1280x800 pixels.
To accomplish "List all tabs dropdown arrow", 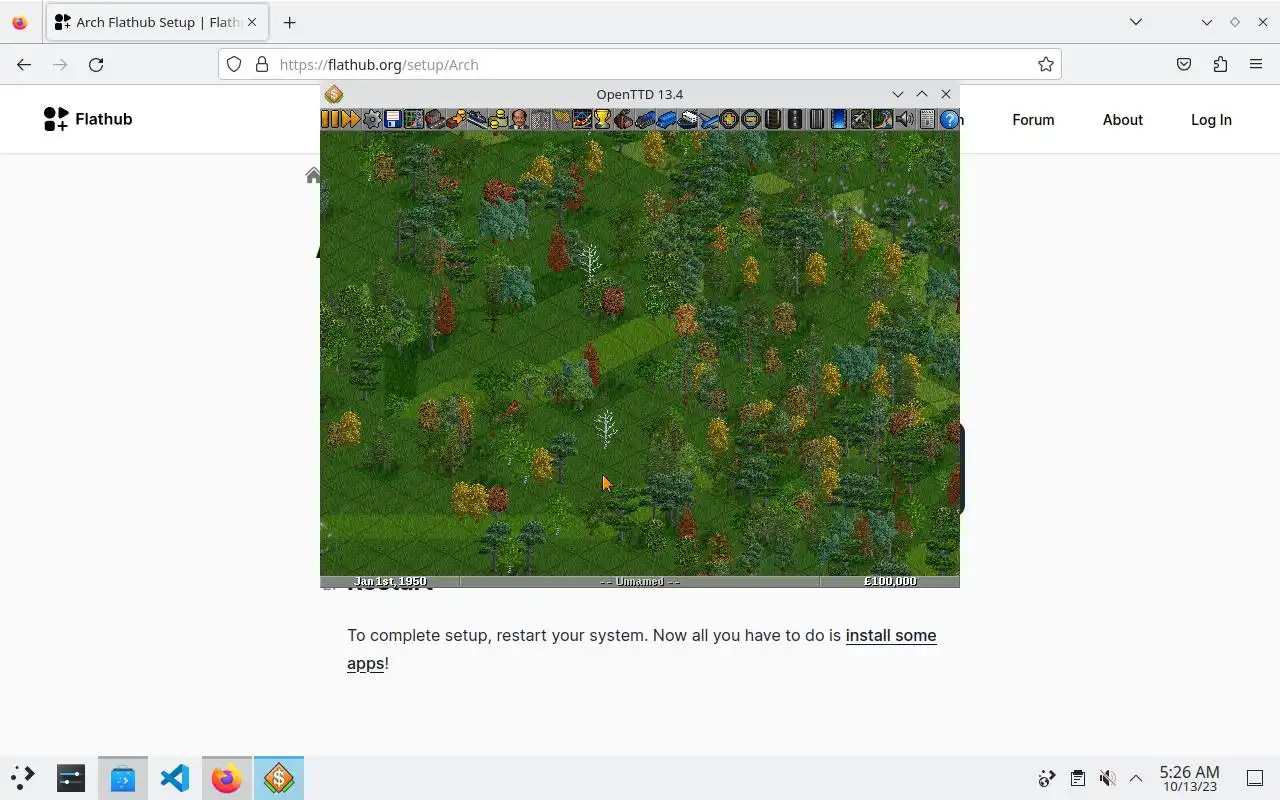I will pyautogui.click(x=1136, y=22).
